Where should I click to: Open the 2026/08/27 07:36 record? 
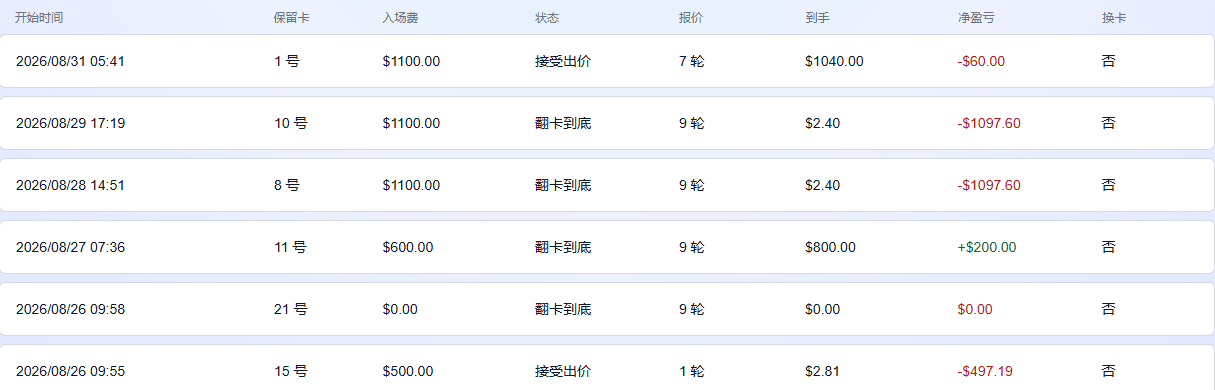pyautogui.click(x=607, y=247)
